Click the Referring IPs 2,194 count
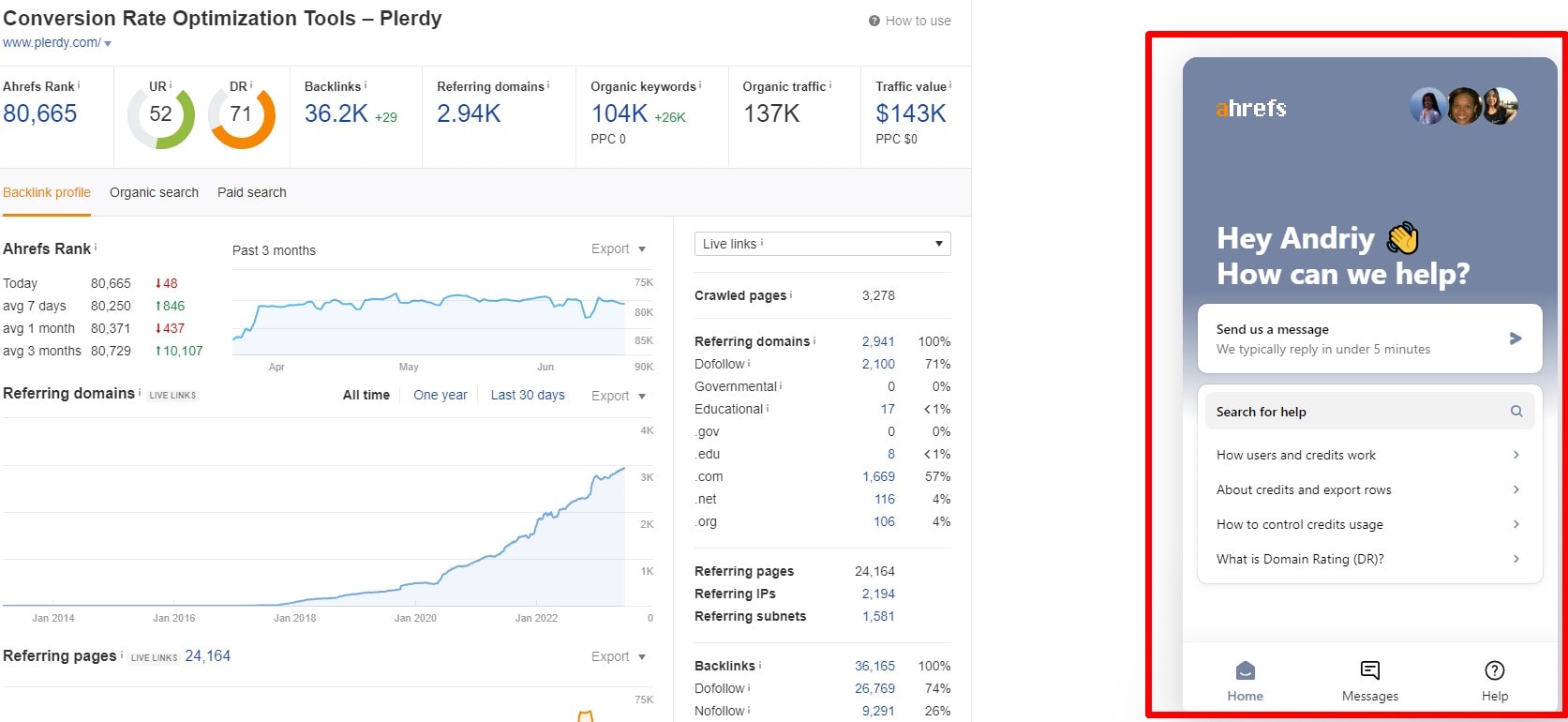 coord(878,594)
